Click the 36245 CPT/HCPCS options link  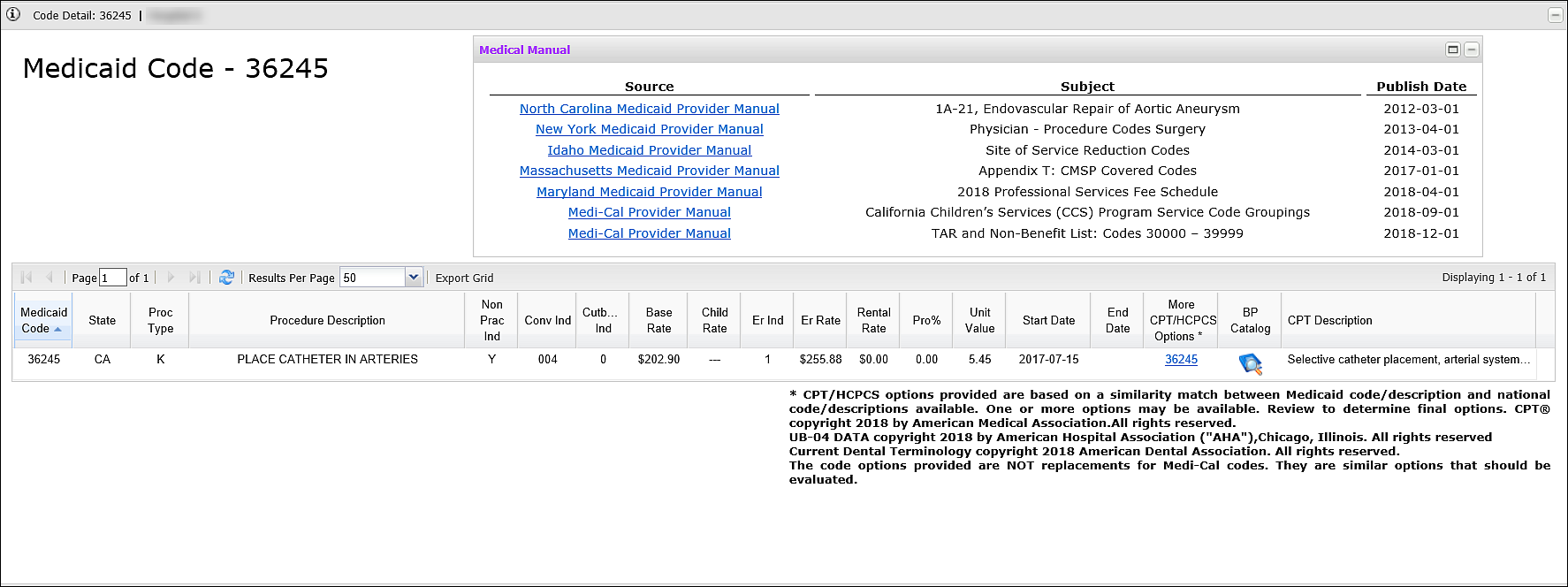[1181, 359]
